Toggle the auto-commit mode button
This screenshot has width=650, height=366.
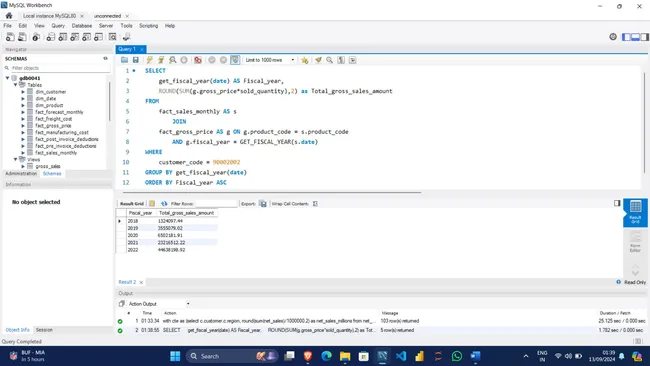tap(235, 60)
